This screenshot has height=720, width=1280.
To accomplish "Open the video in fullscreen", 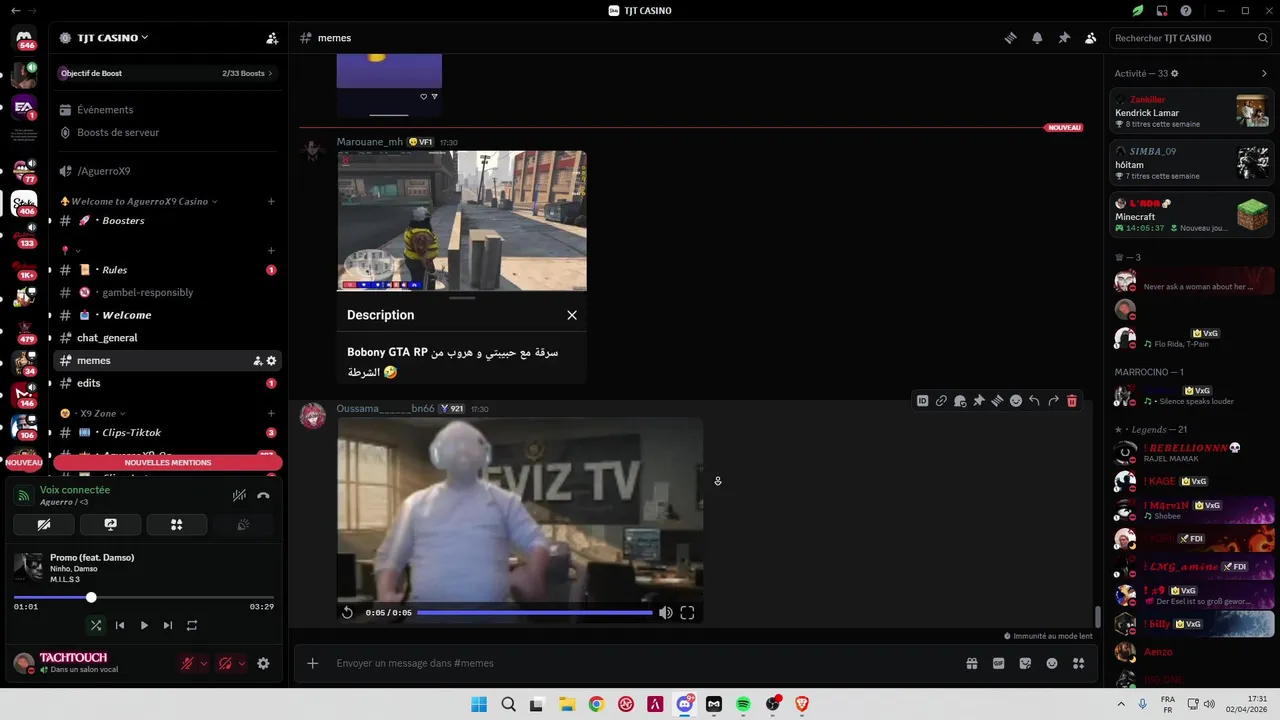I will tap(687, 612).
